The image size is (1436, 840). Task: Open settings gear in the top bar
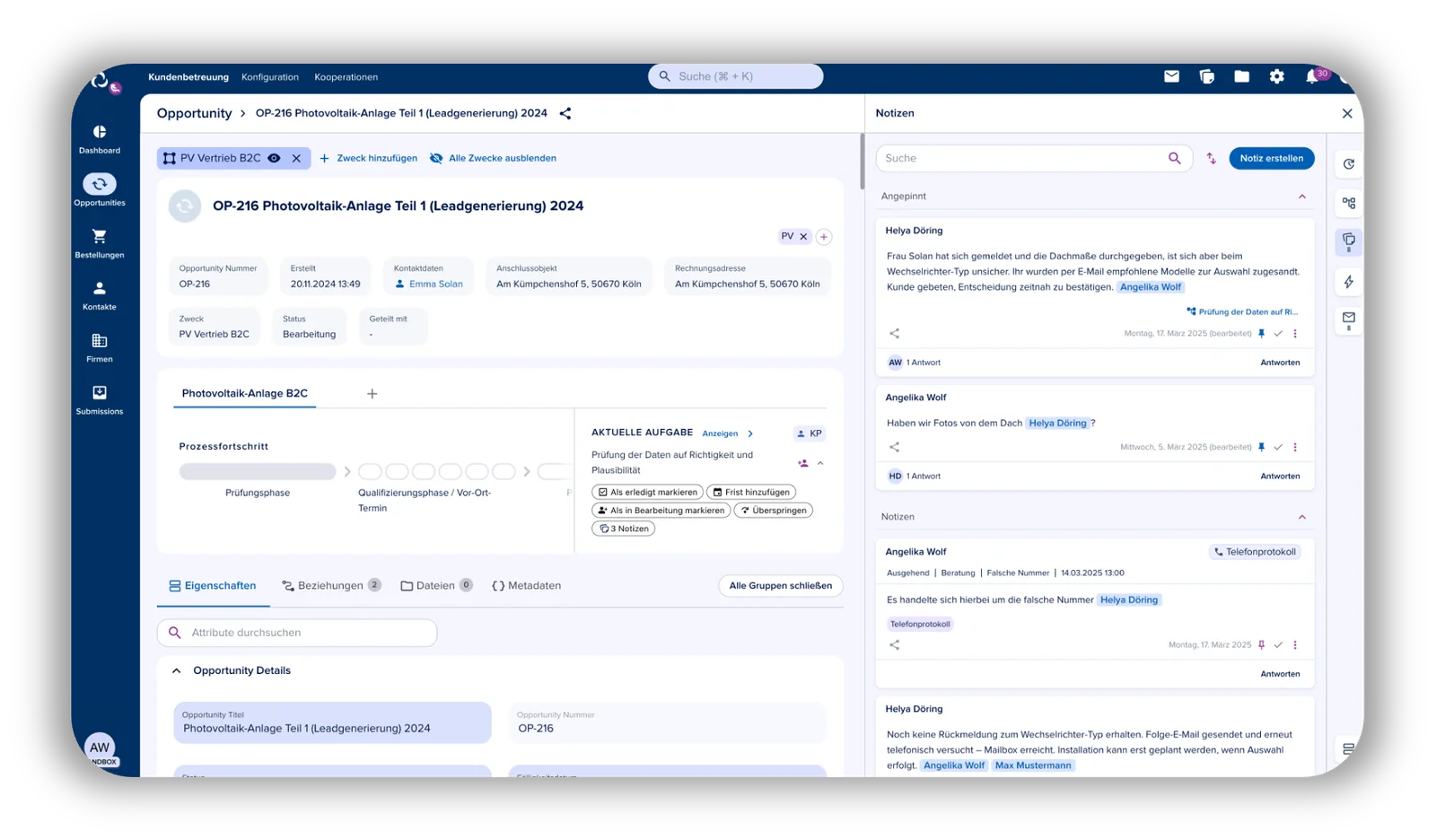click(1276, 76)
